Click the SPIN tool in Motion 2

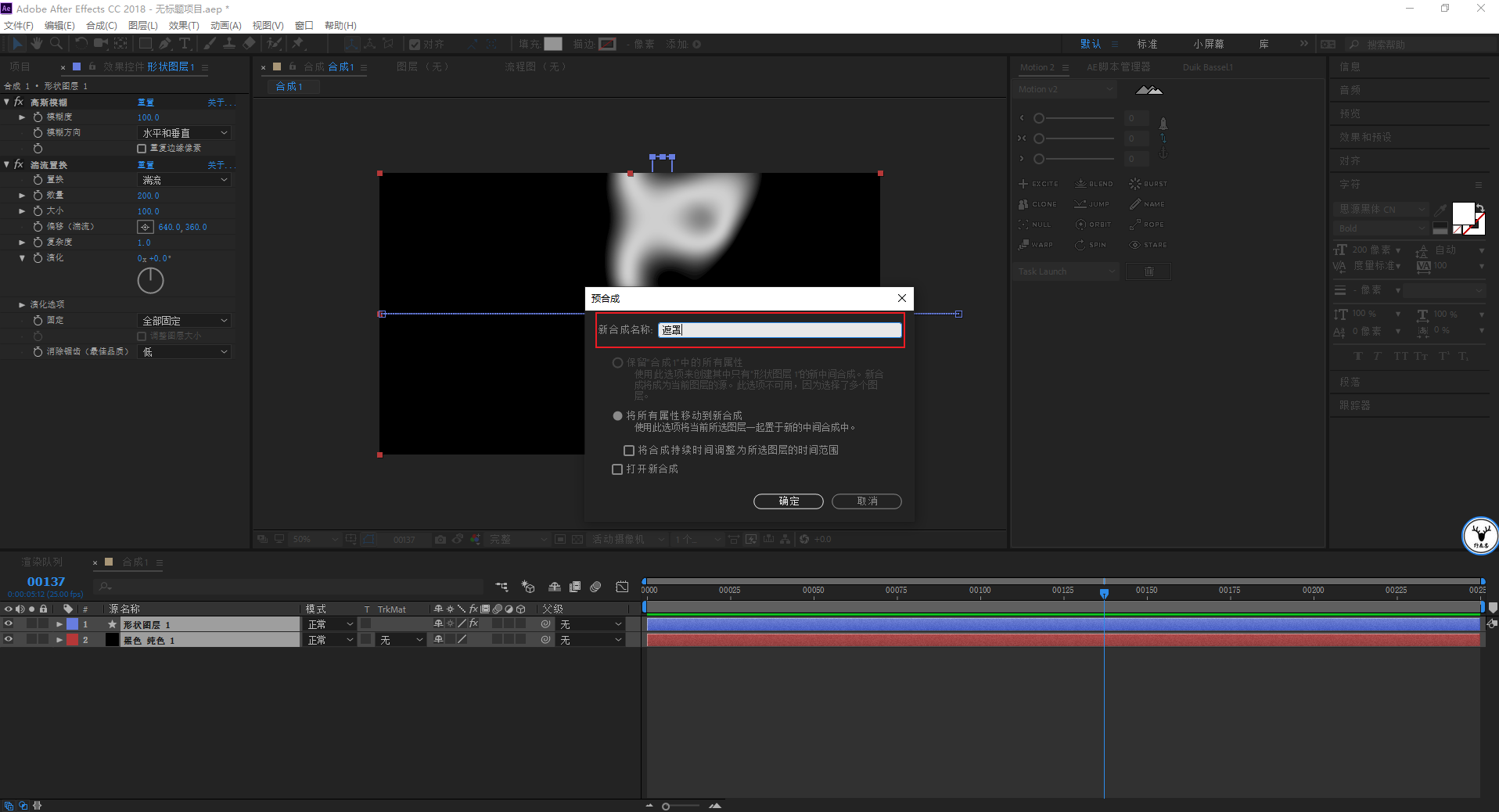(x=1091, y=245)
